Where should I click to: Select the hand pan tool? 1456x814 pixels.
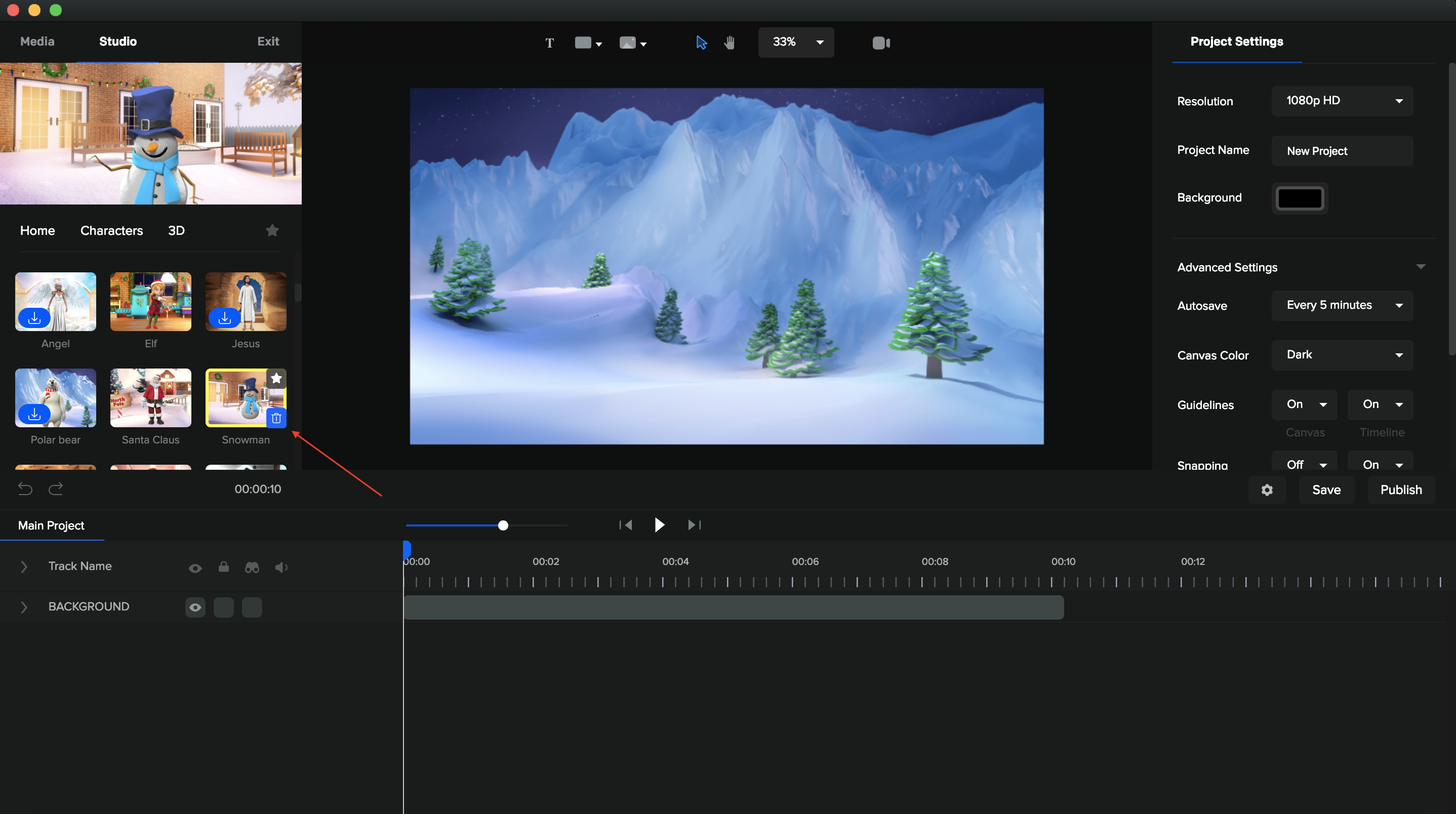(729, 43)
